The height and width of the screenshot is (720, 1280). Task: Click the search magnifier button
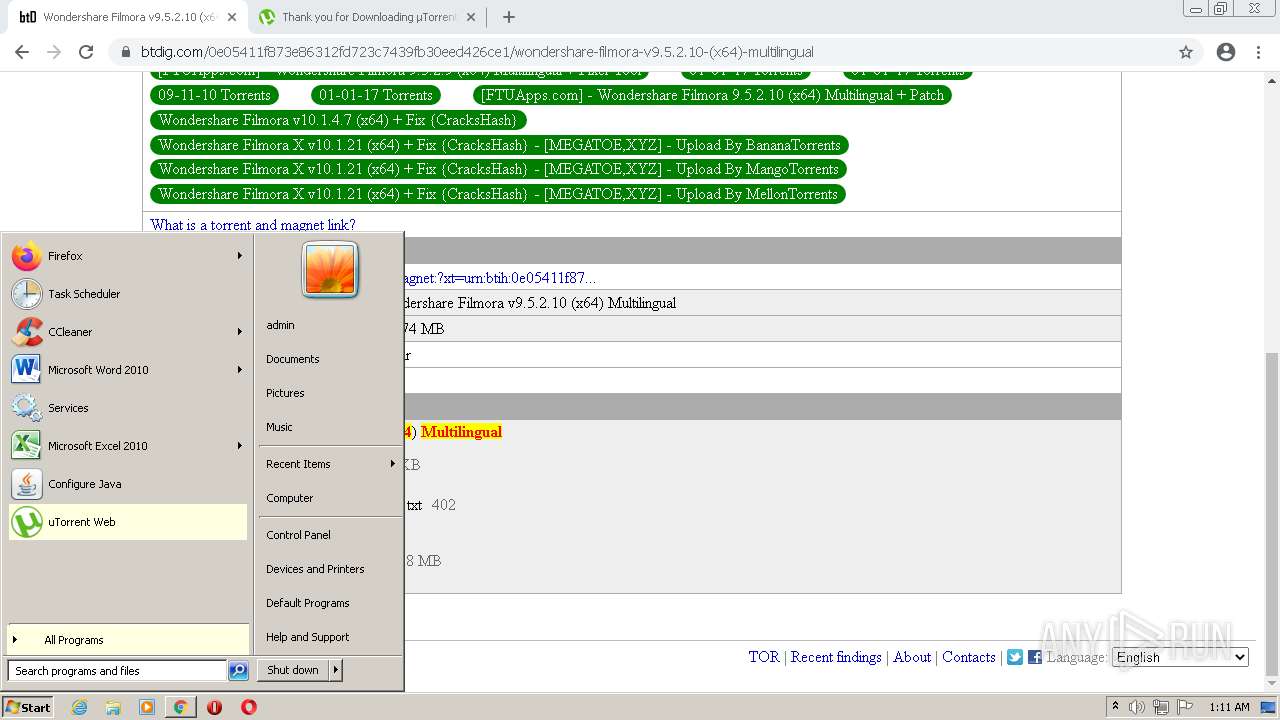pos(238,671)
